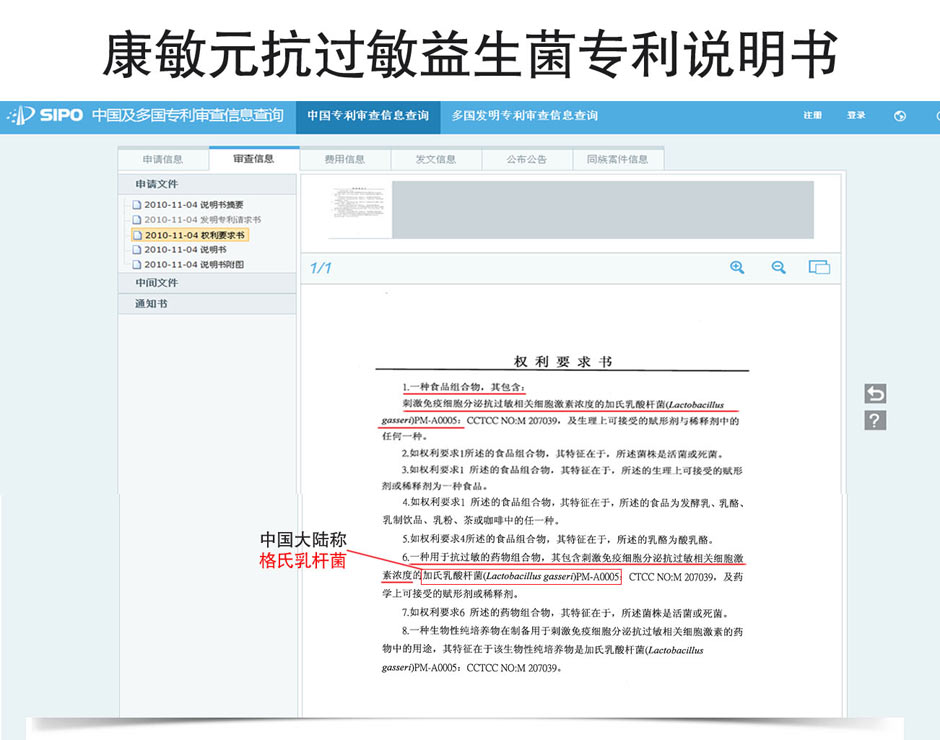The image size is (940, 740).
Task: Zoom in on the document page
Action: 737,267
